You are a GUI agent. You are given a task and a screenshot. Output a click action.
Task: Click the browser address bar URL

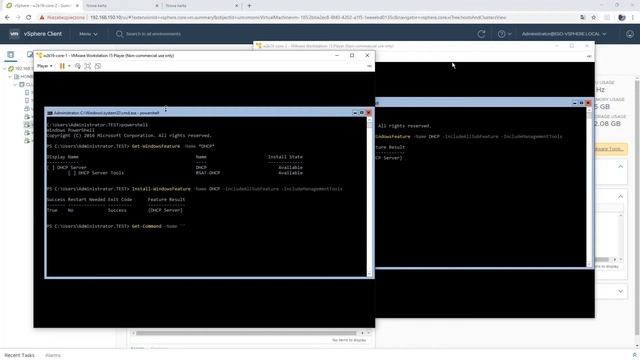tap(298, 18)
